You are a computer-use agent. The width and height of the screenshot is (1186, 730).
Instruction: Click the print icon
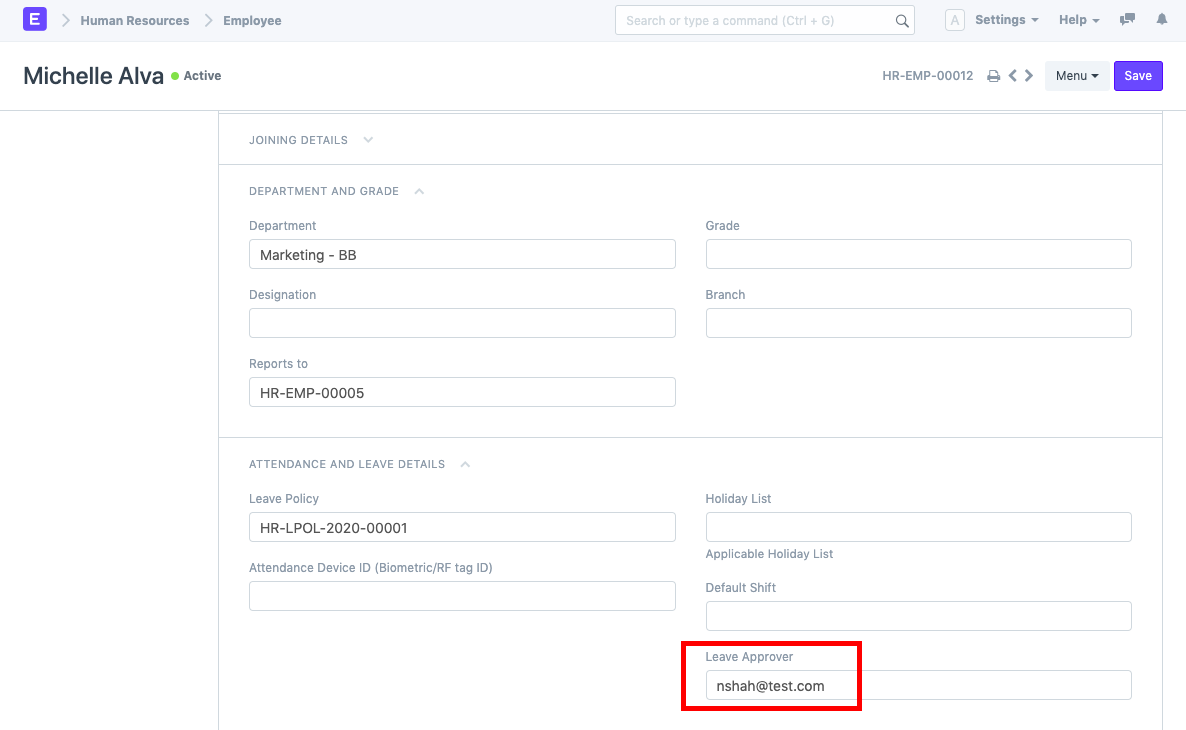[993, 76]
